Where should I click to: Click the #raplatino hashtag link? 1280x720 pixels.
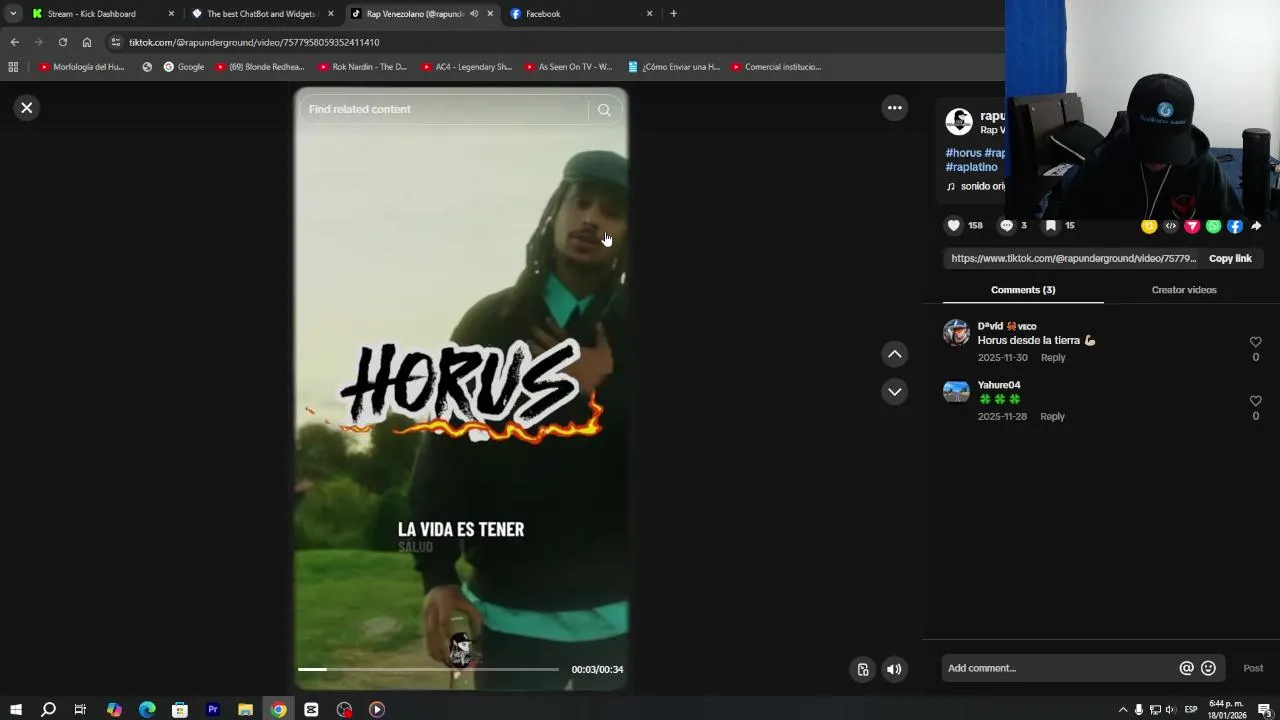tap(972, 167)
